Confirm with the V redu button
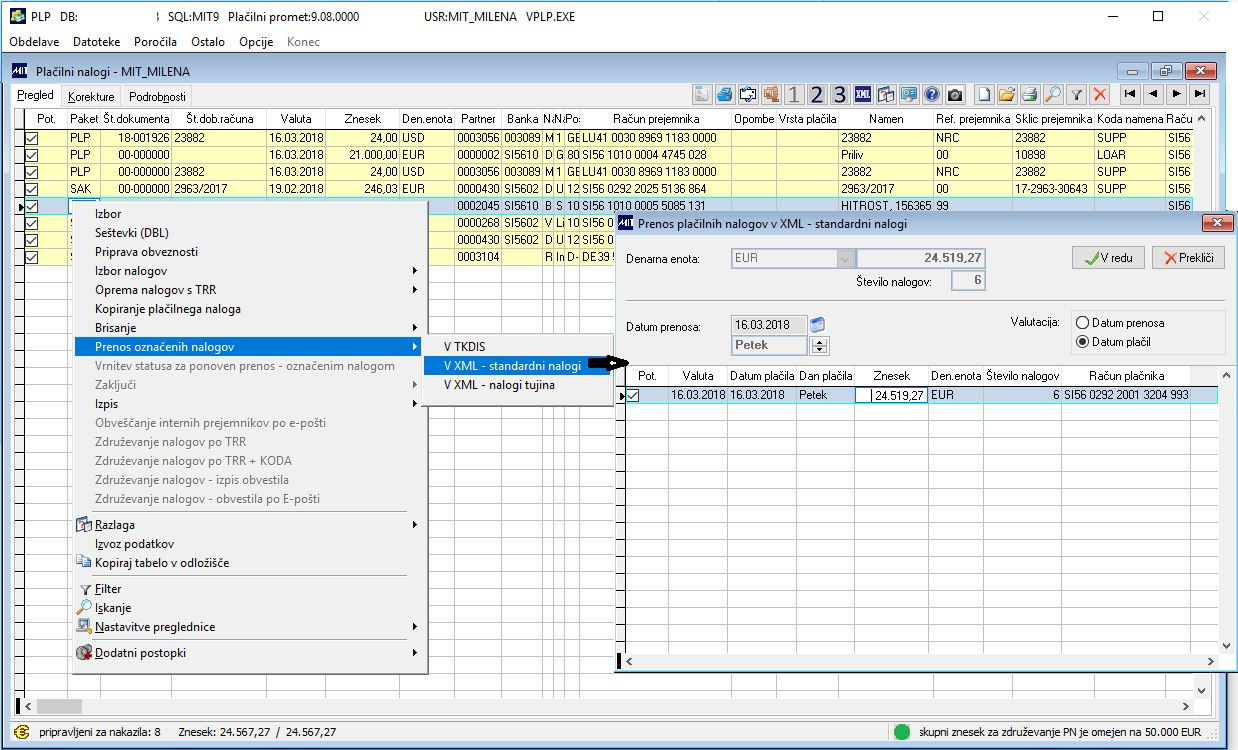Viewport: 1238px width, 750px height. 1108,258
